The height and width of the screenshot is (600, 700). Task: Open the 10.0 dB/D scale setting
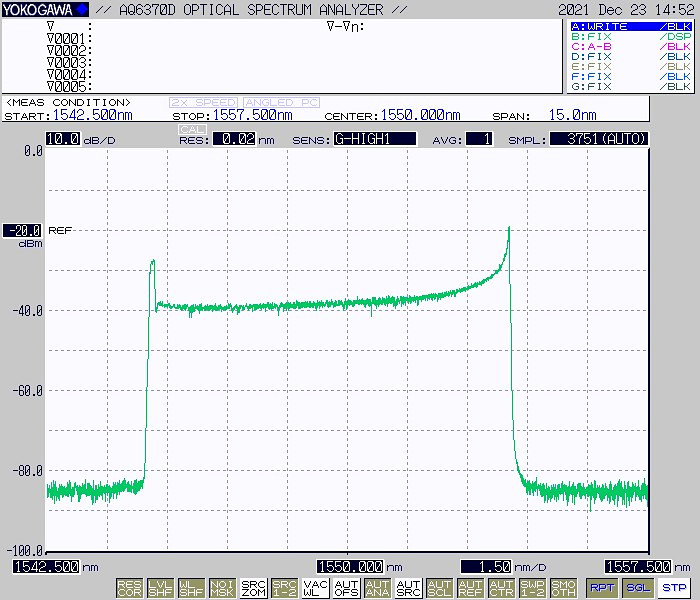click(x=62, y=139)
